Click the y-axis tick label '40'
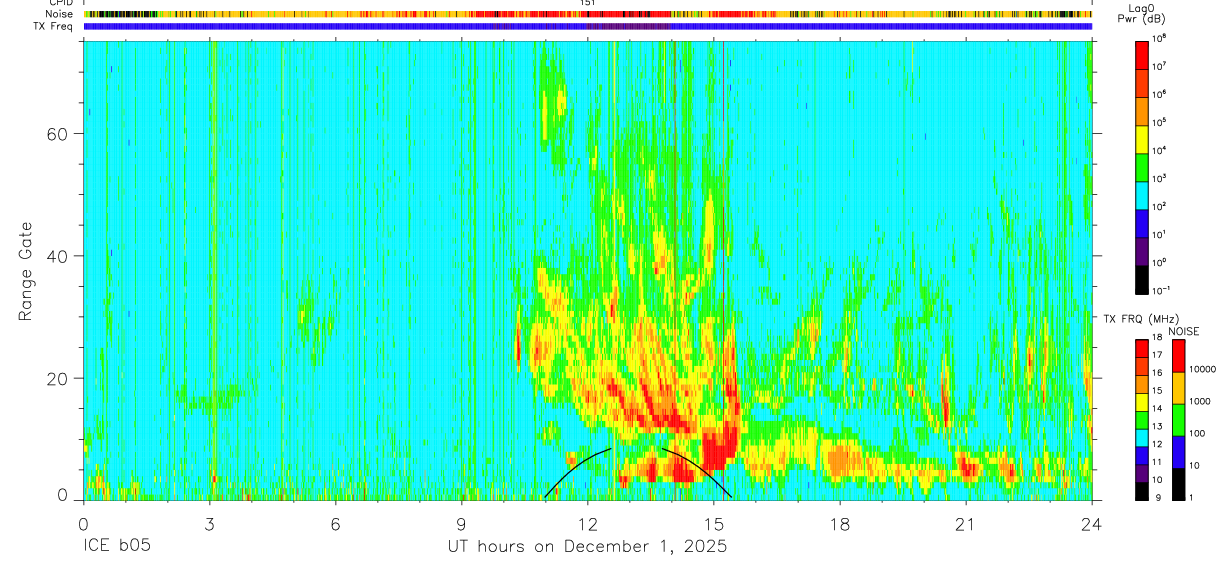1228x567 pixels. click(59, 256)
